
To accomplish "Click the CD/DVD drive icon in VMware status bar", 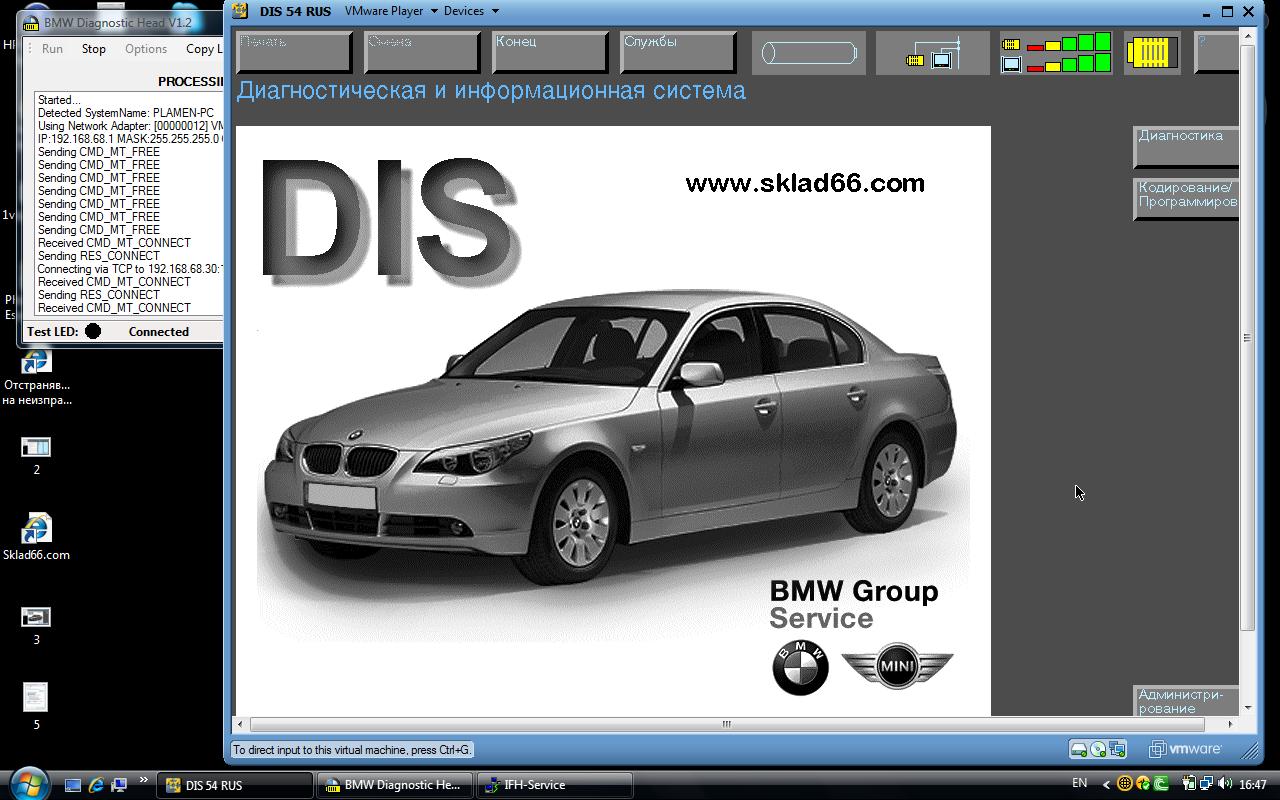I will click(1098, 749).
